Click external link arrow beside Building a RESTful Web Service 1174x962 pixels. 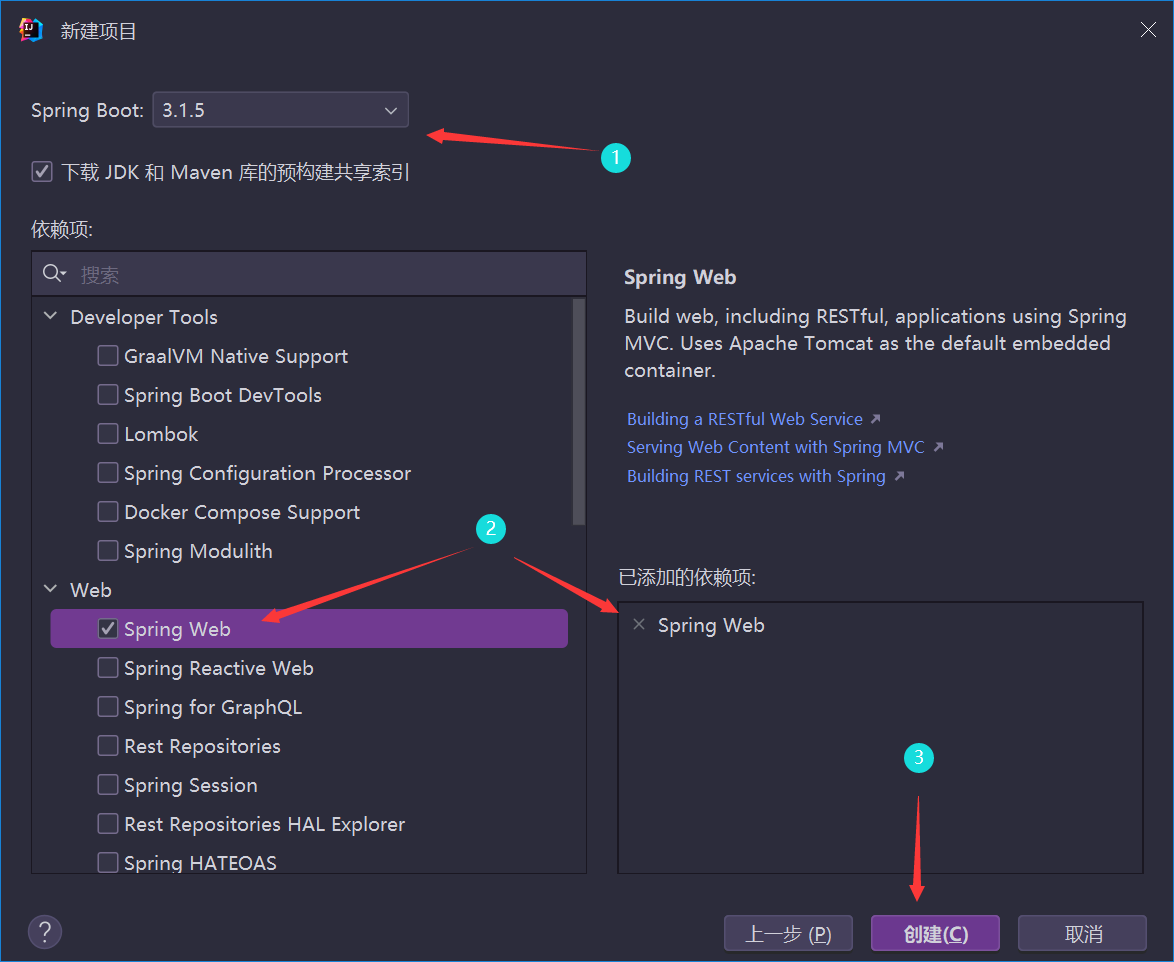tap(876, 418)
